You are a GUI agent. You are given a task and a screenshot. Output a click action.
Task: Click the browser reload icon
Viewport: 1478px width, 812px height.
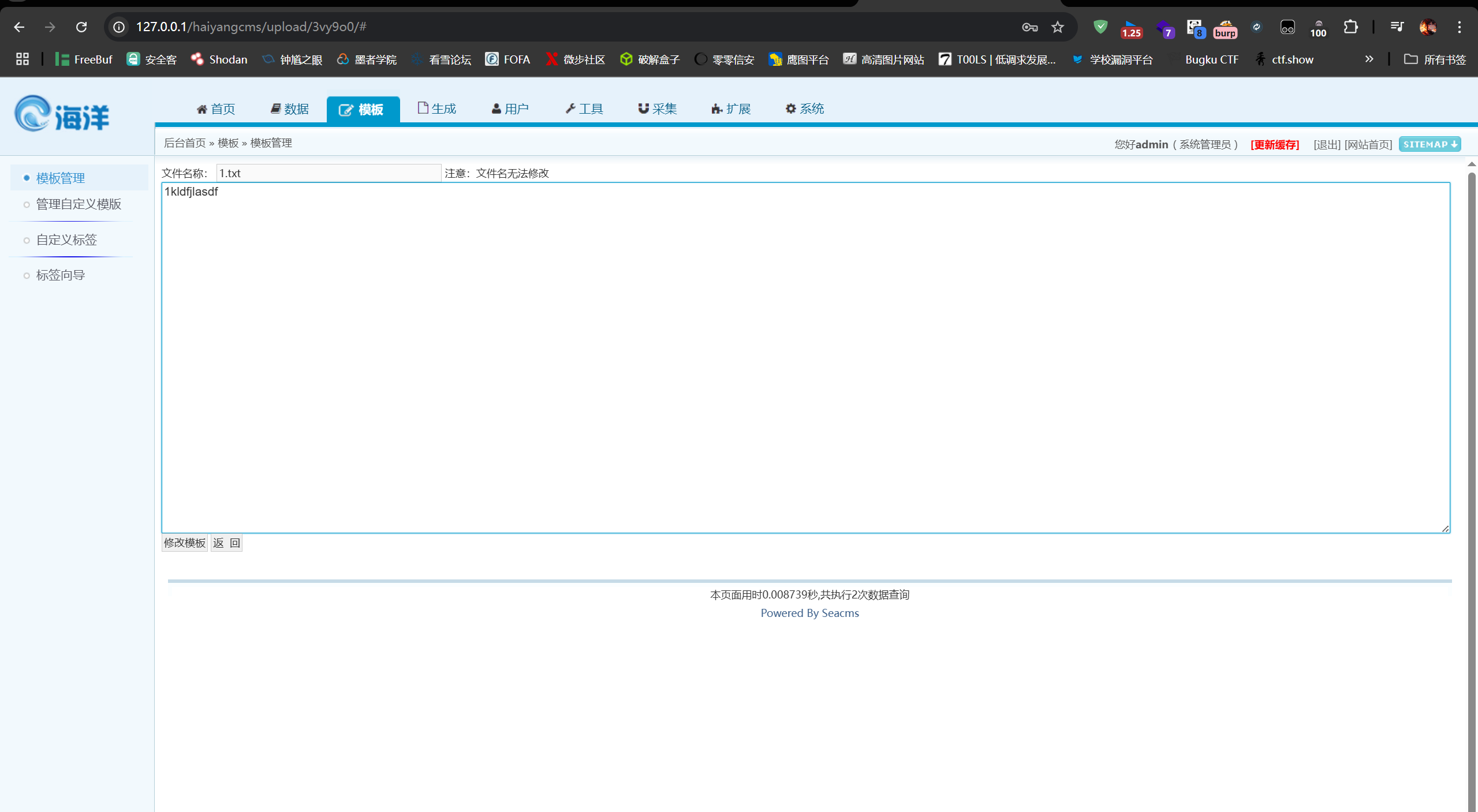click(81, 27)
